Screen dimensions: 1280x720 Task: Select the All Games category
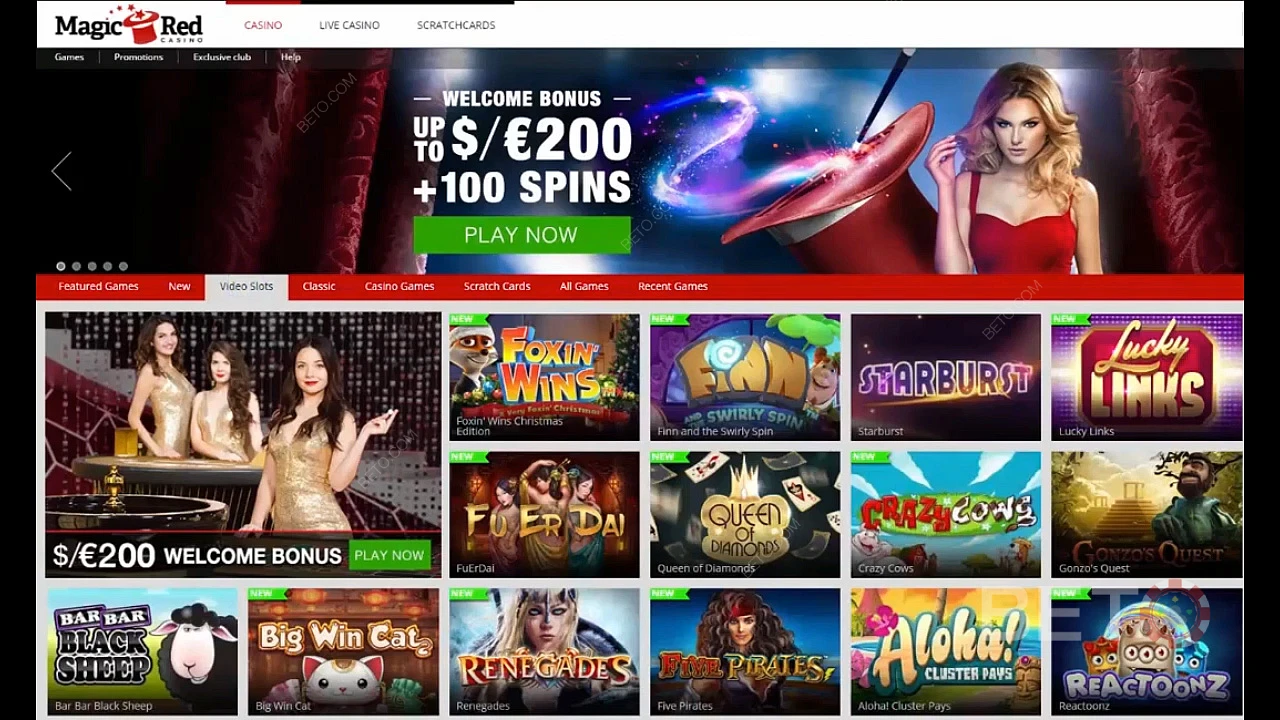pos(584,286)
